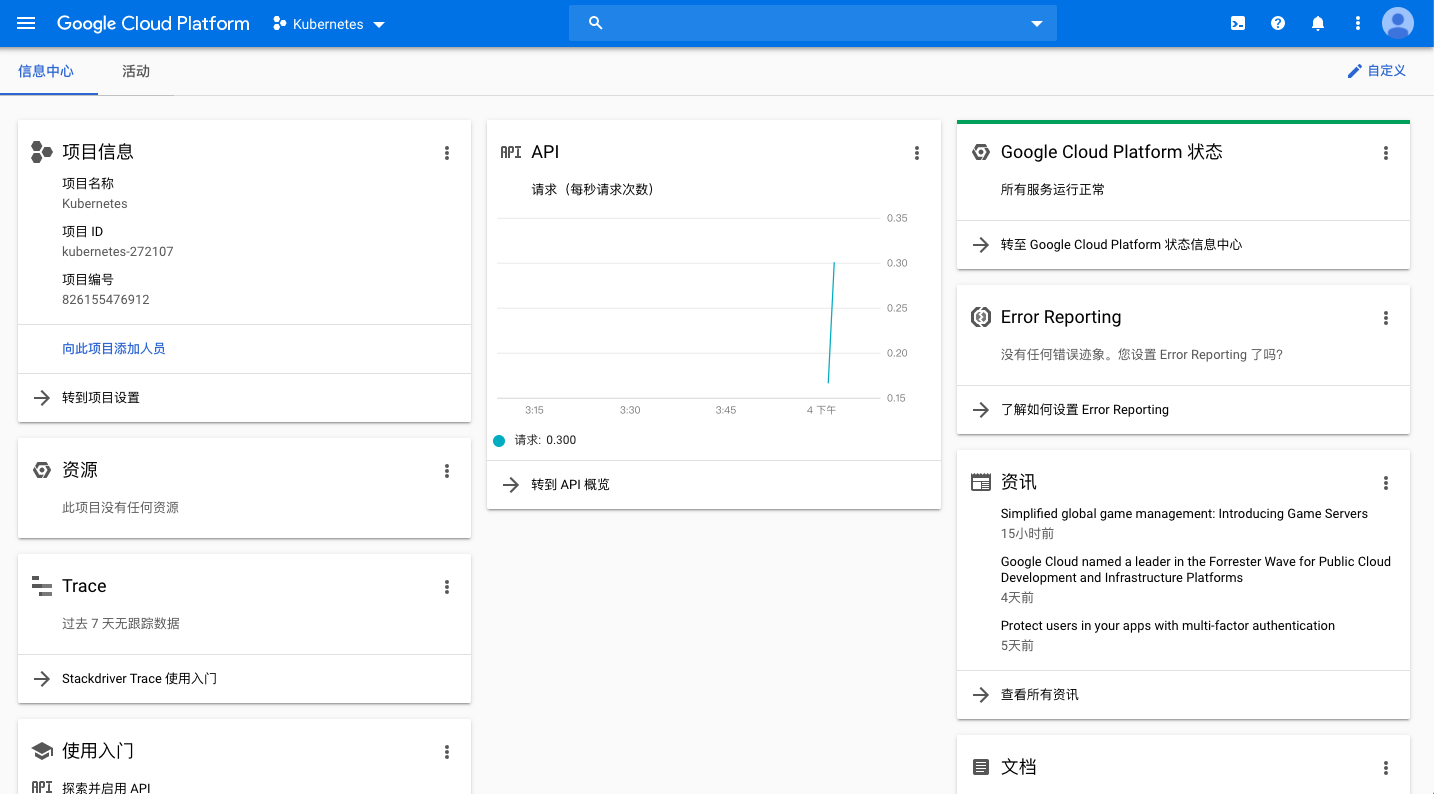Open 资源 card three-dot menu
Screen dimensions: 1434x794
[x=447, y=471]
